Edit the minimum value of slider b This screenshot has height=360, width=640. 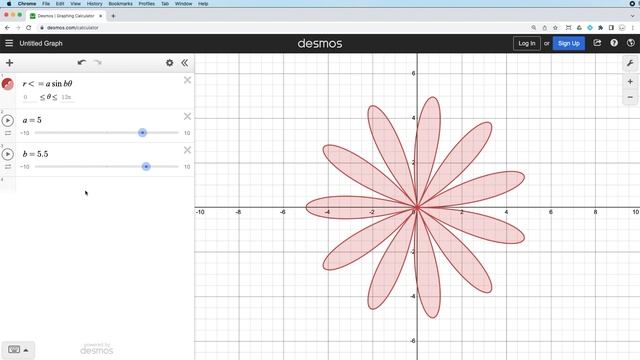pyautogui.click(x=24, y=167)
